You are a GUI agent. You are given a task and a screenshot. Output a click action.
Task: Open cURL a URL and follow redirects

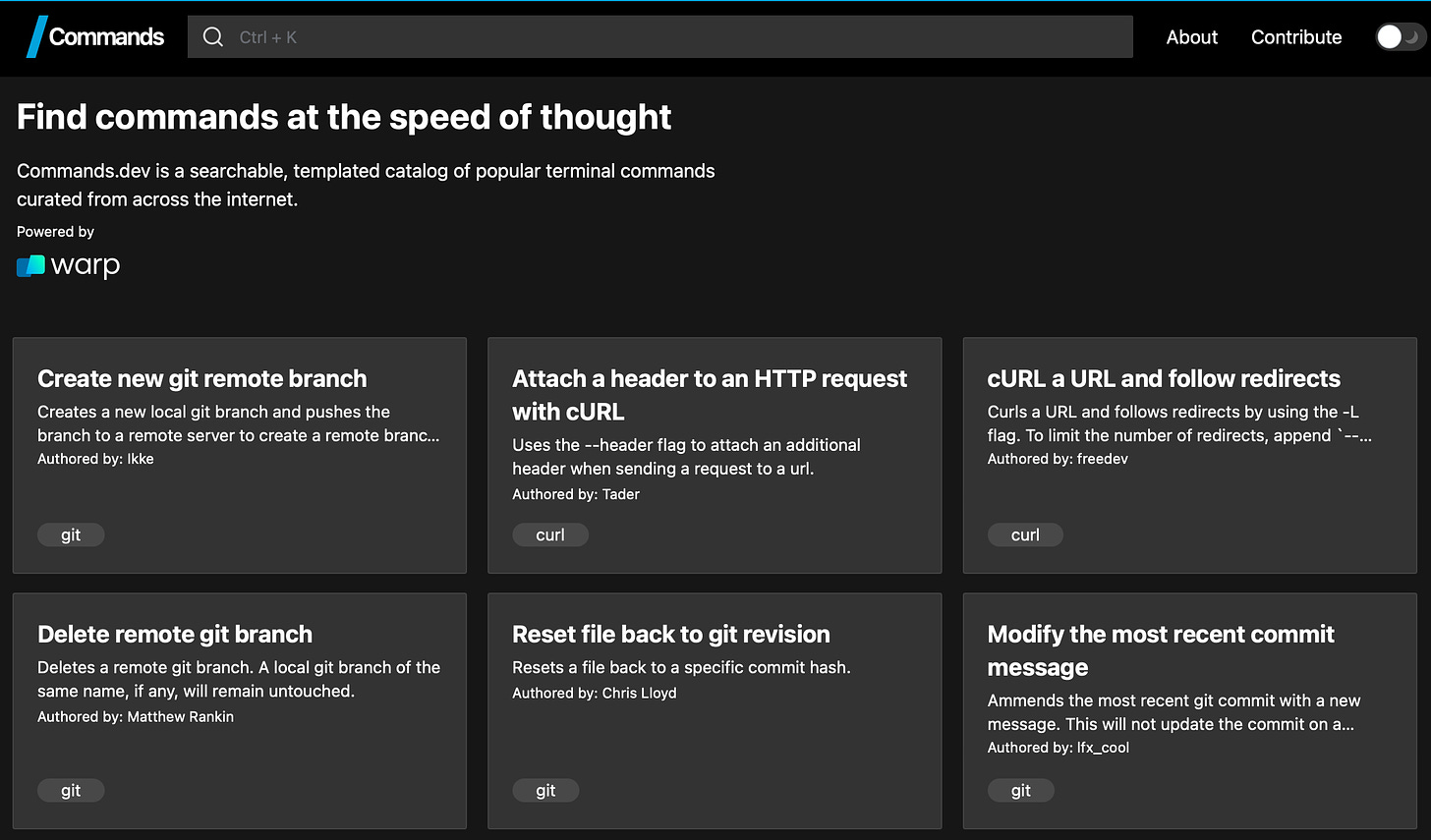point(1163,379)
